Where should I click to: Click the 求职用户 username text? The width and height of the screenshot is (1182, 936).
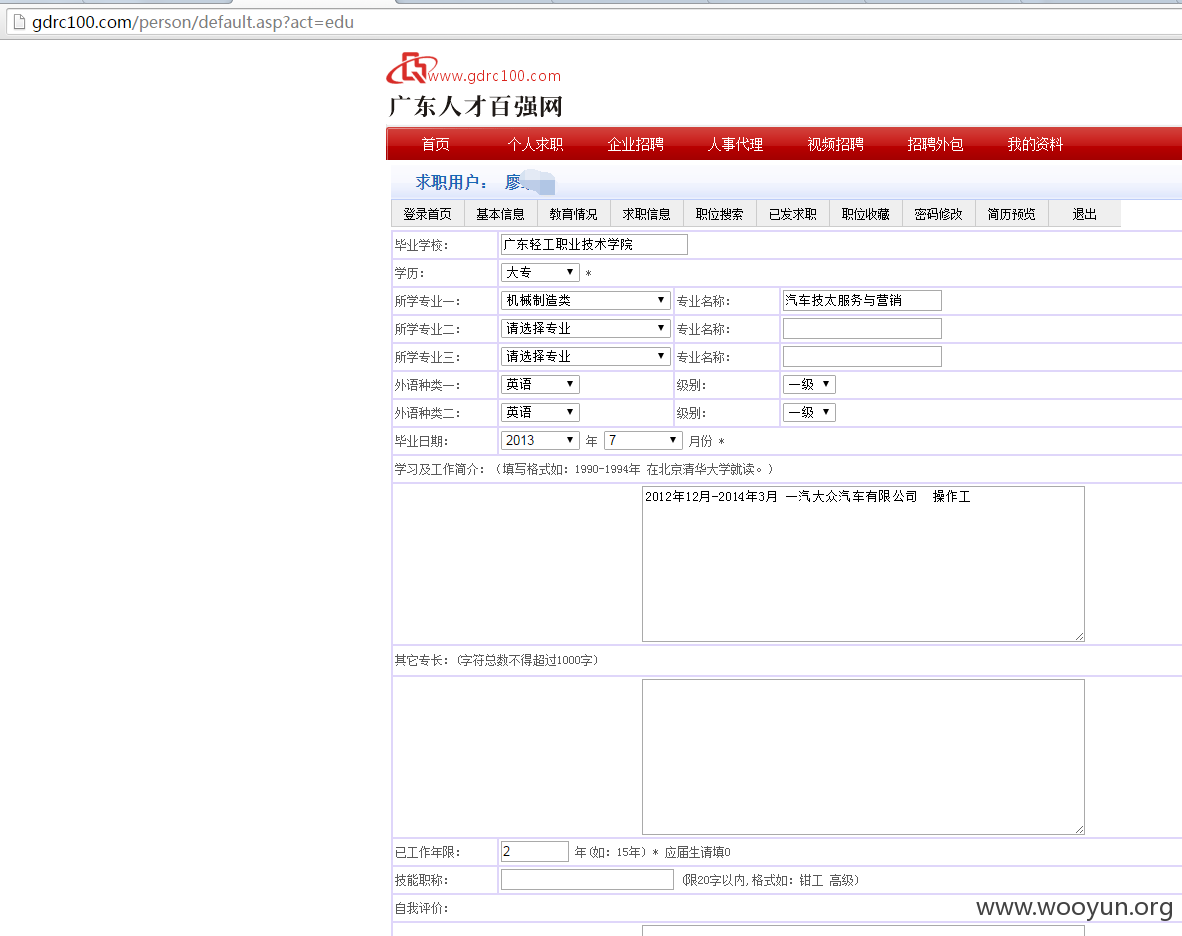pyautogui.click(x=529, y=182)
